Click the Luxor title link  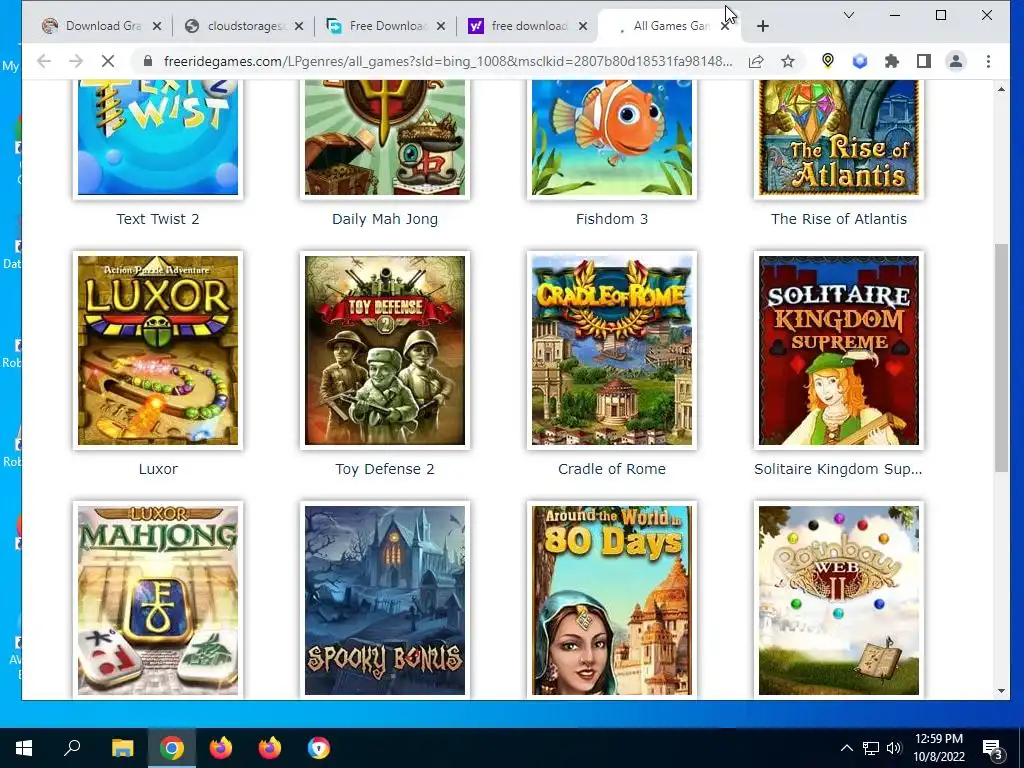[x=158, y=469]
